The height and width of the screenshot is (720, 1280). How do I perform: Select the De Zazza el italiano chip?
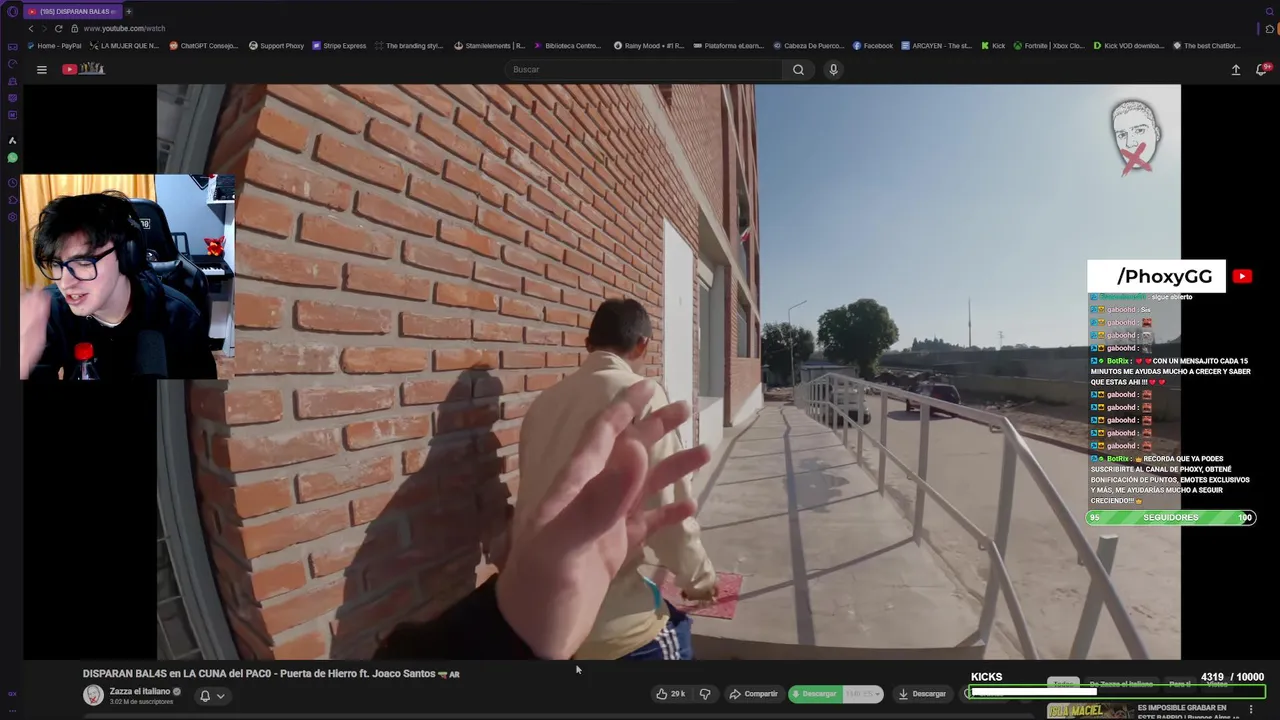(1121, 684)
